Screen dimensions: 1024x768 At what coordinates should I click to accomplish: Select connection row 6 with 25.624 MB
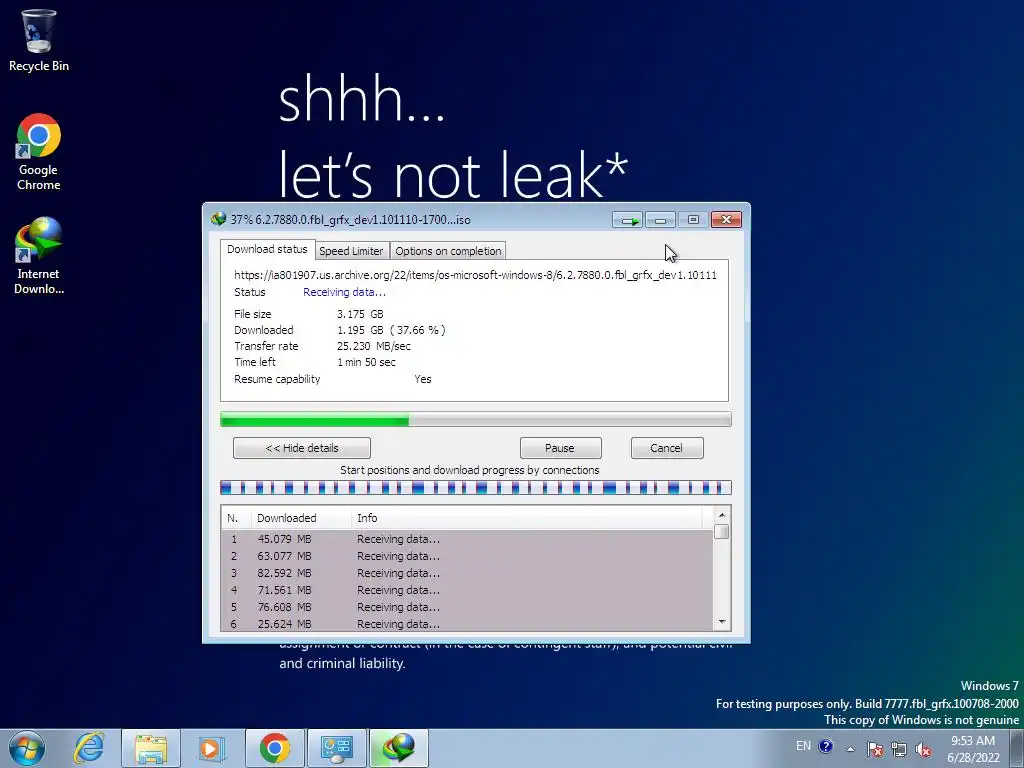click(x=468, y=624)
